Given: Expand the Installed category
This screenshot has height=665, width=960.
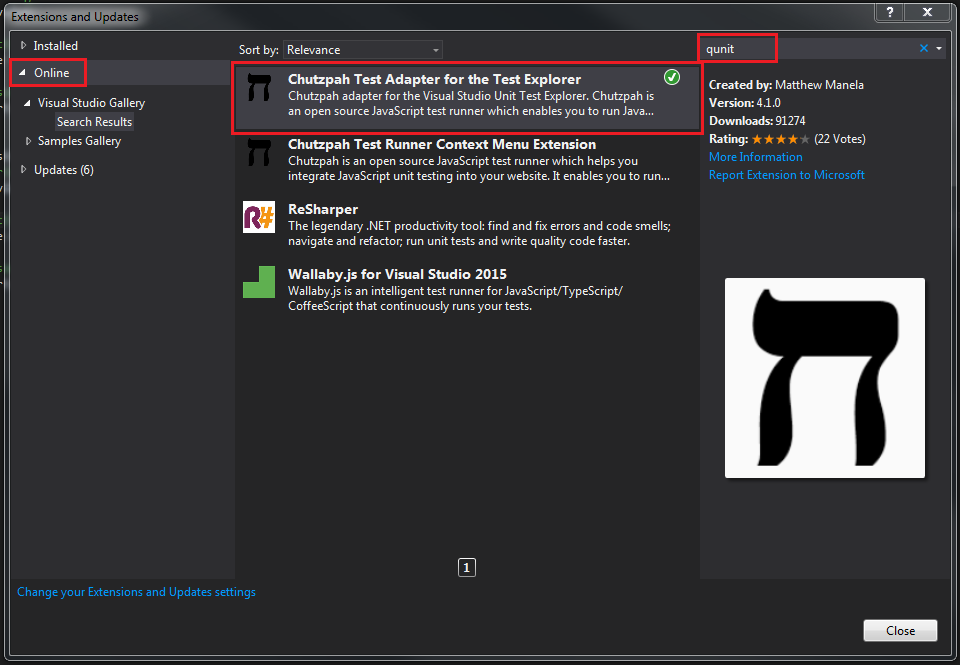Looking at the screenshot, I should [25, 46].
